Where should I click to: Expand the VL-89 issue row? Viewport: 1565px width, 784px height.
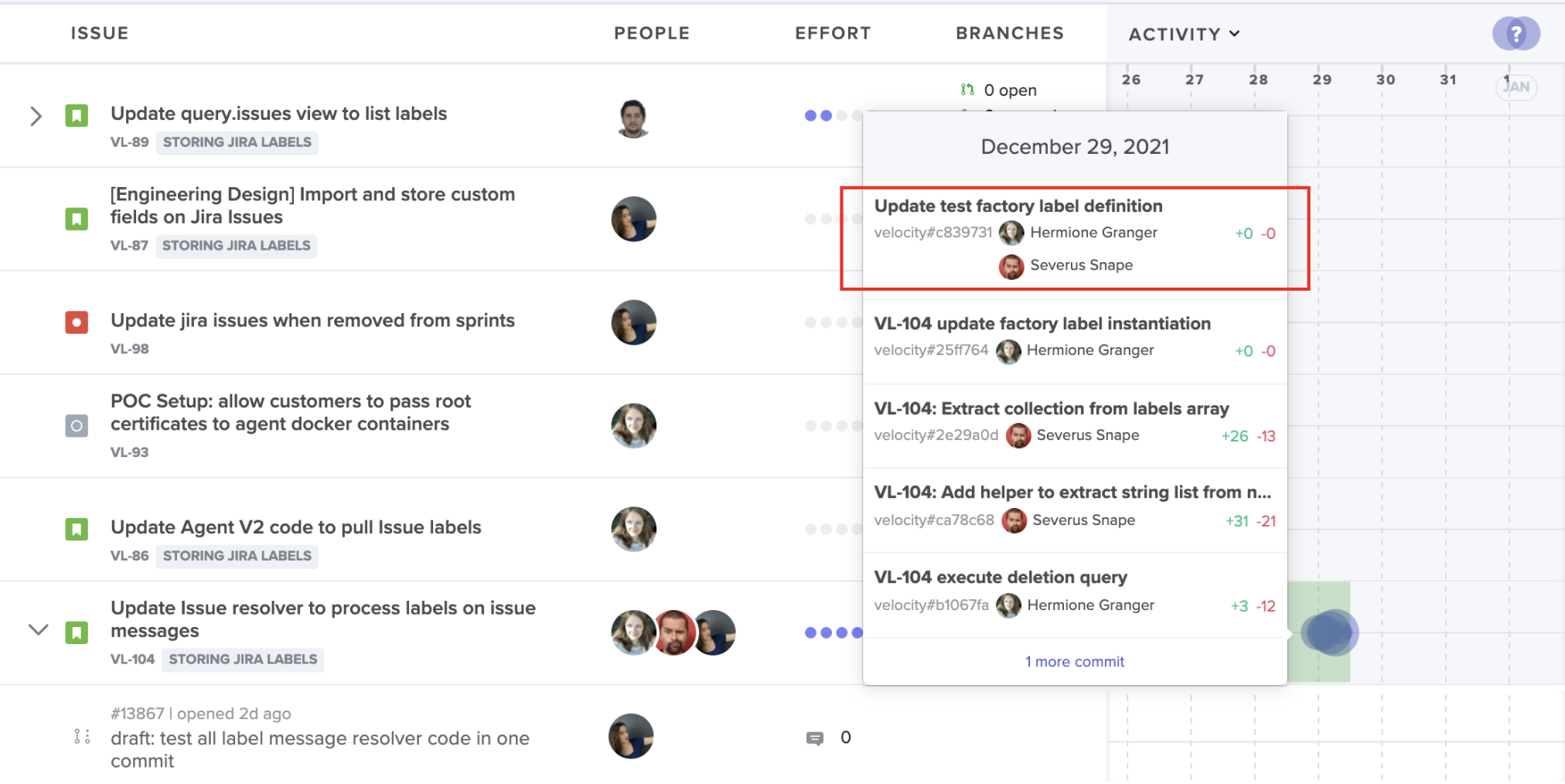(36, 116)
